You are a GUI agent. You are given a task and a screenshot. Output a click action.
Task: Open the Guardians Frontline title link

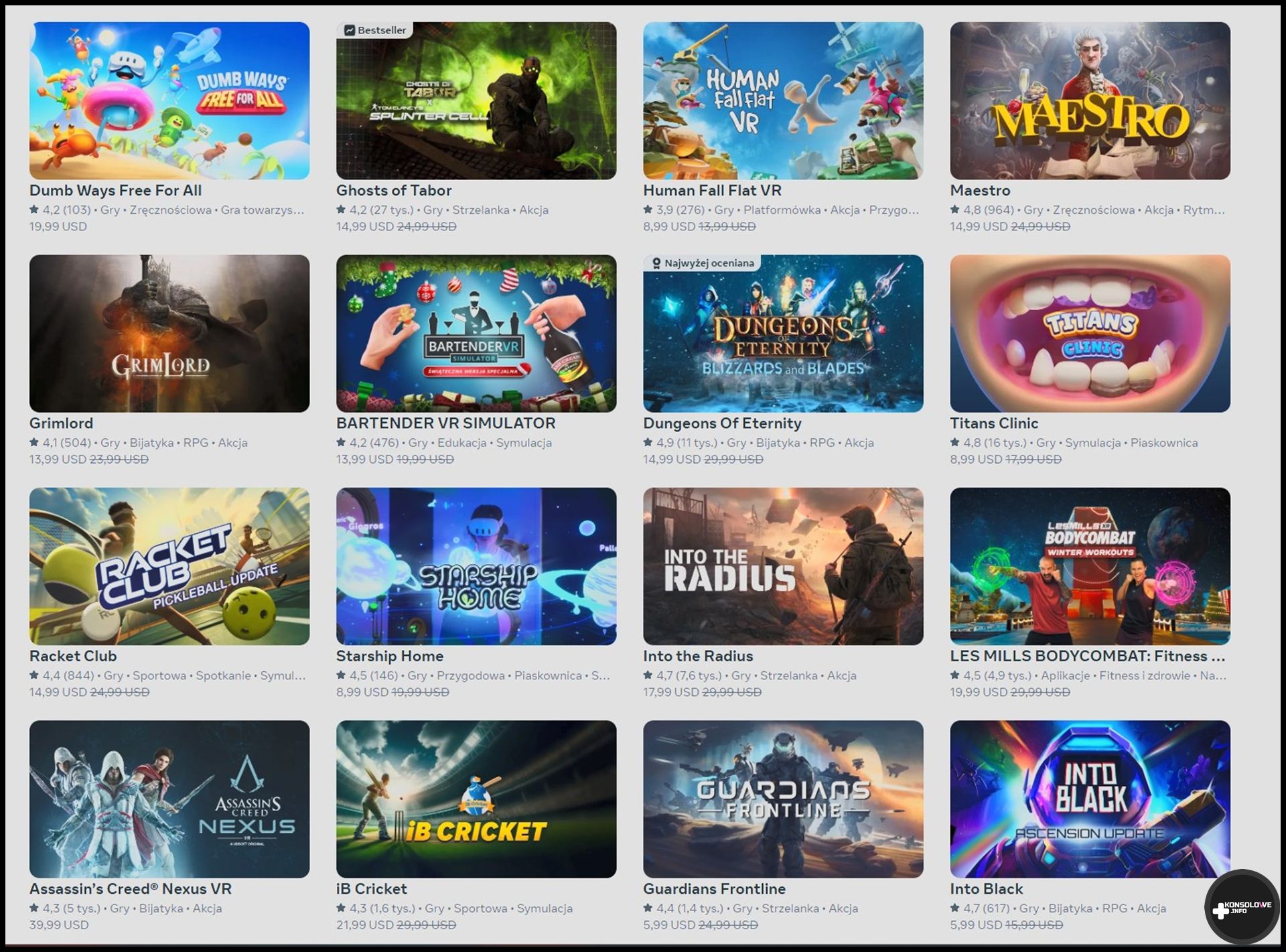click(x=714, y=889)
